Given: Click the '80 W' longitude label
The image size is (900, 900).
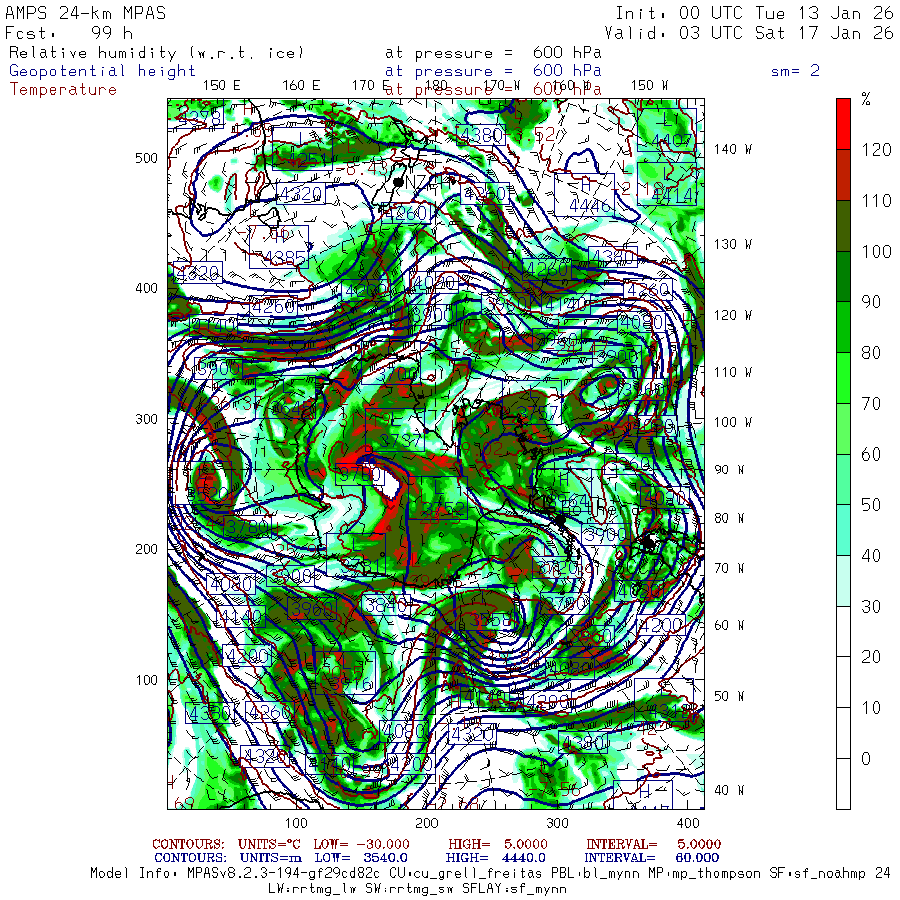Looking at the screenshot, I should 729,518.
